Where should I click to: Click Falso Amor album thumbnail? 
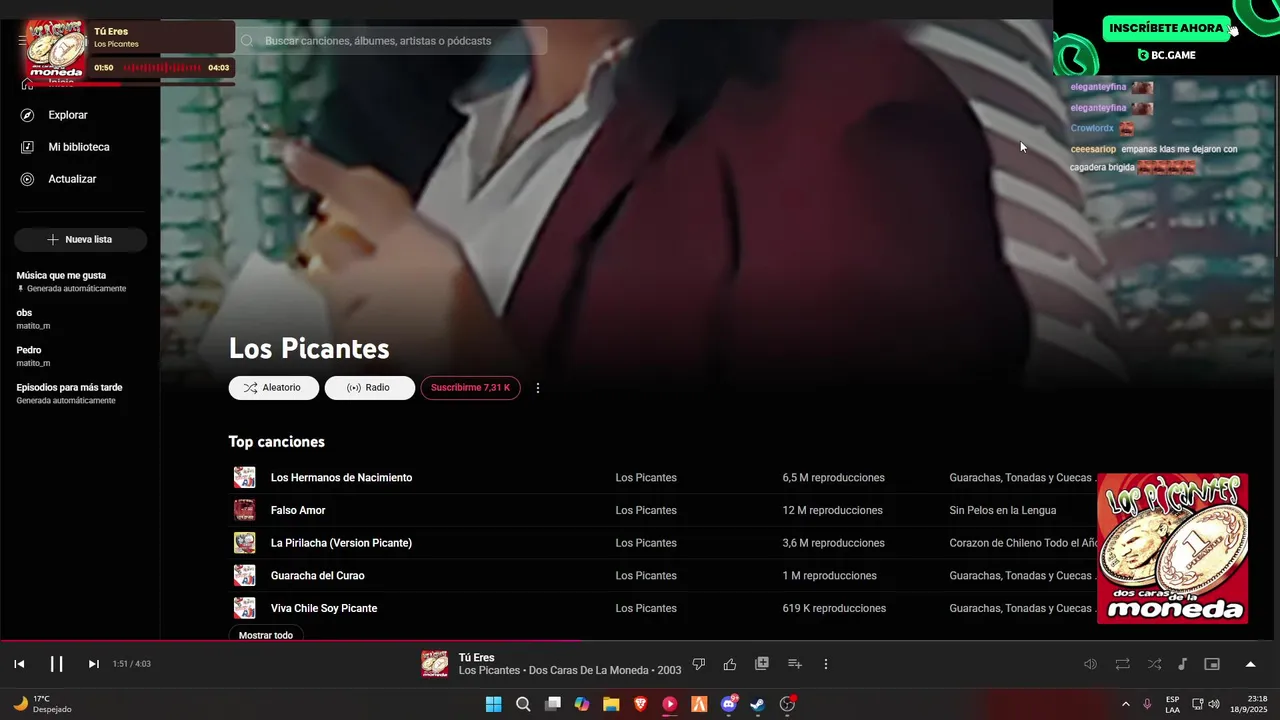245,510
